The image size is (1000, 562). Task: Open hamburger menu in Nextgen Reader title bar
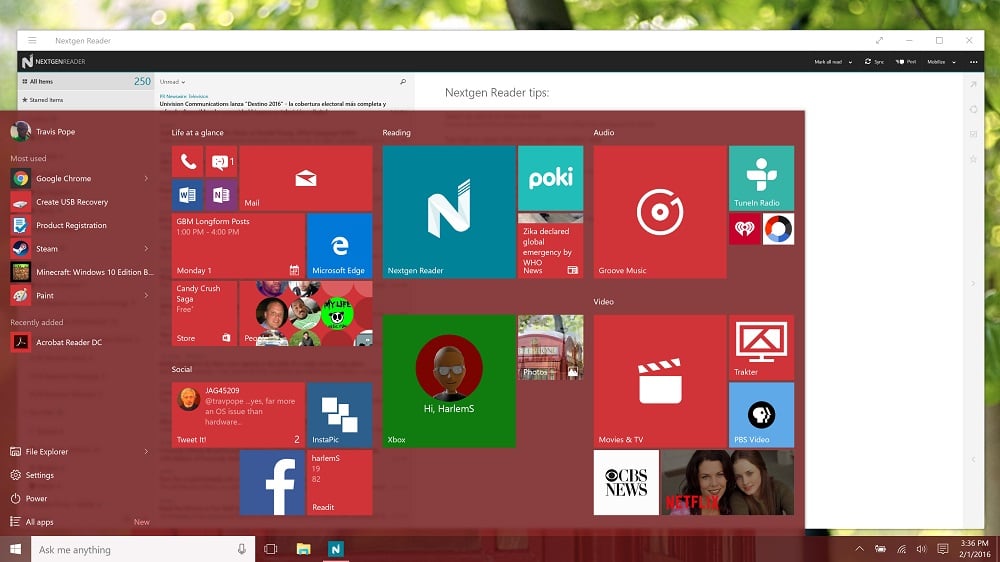pyautogui.click(x=32, y=40)
